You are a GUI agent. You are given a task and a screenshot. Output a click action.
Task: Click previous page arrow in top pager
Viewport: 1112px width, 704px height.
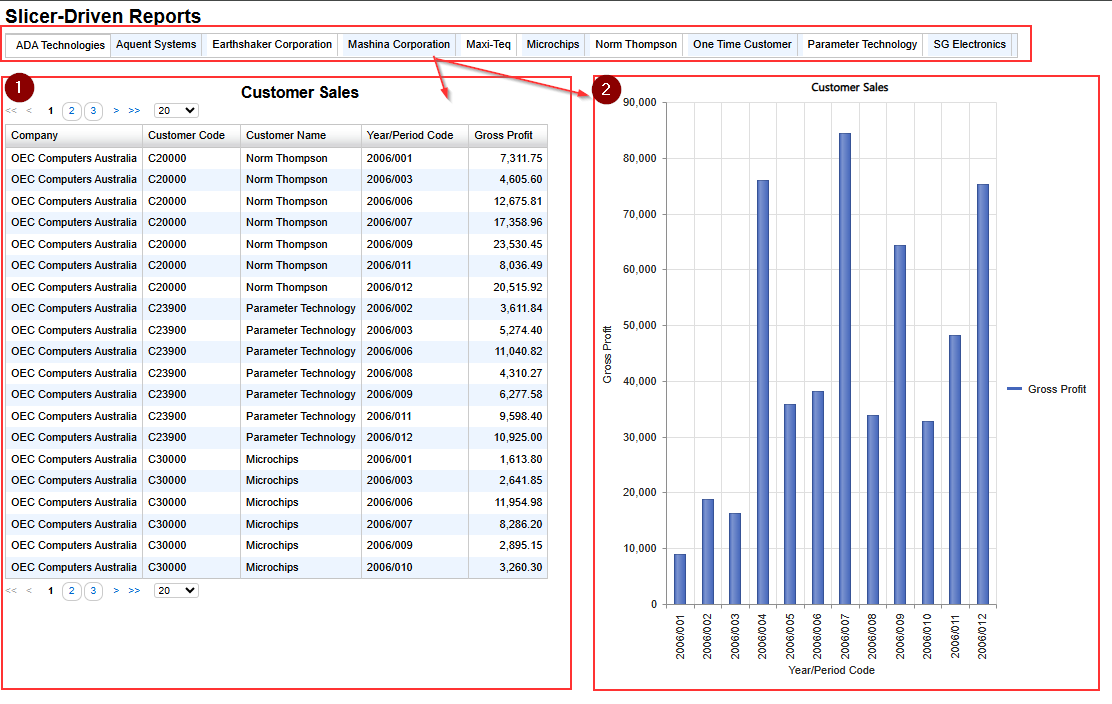[x=29, y=111]
